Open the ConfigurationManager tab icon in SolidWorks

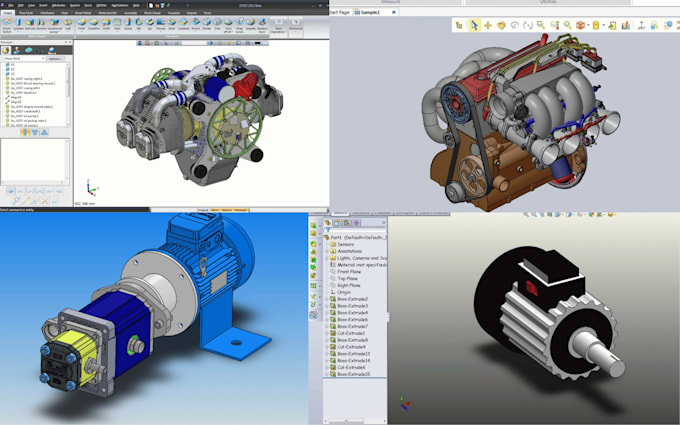click(x=347, y=223)
